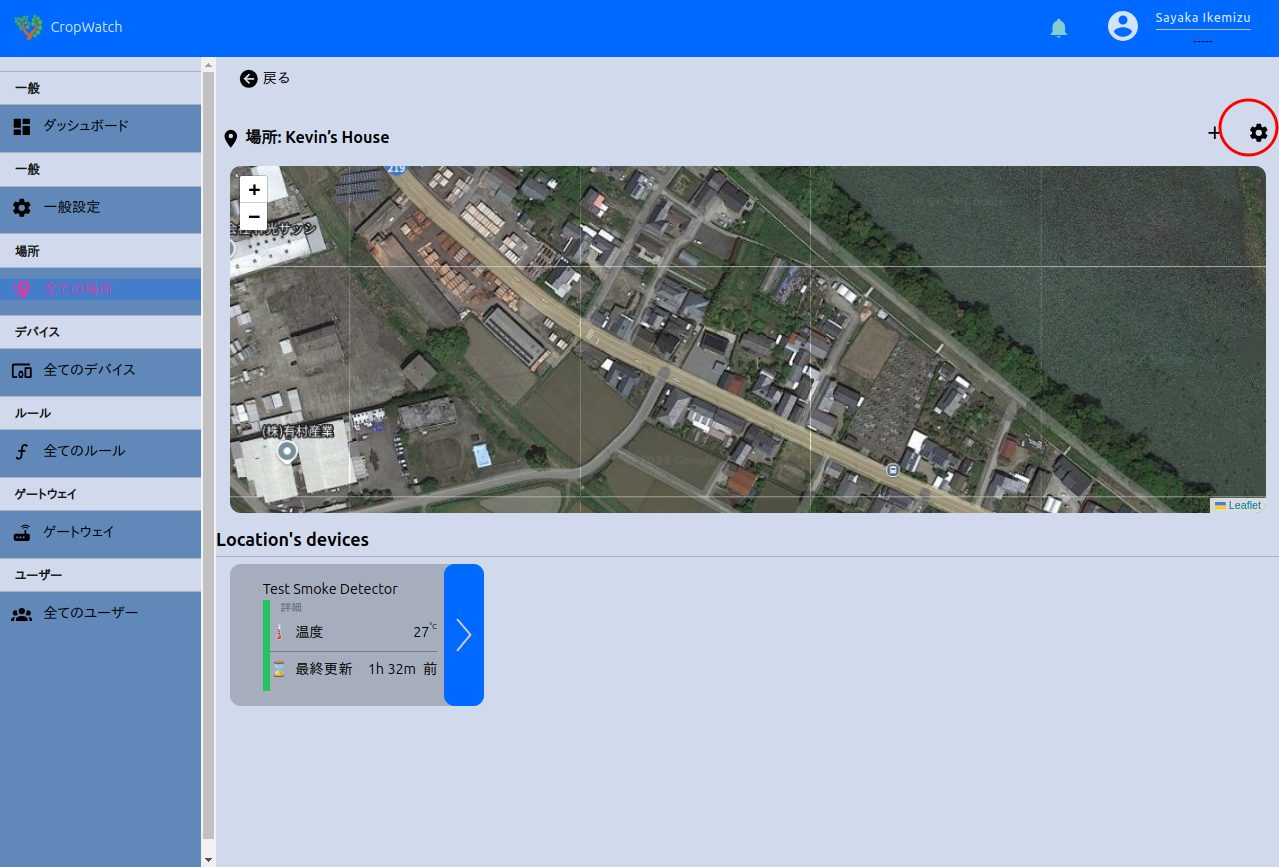Click the notification bell icon
The height and width of the screenshot is (867, 1279).
[x=1058, y=28]
